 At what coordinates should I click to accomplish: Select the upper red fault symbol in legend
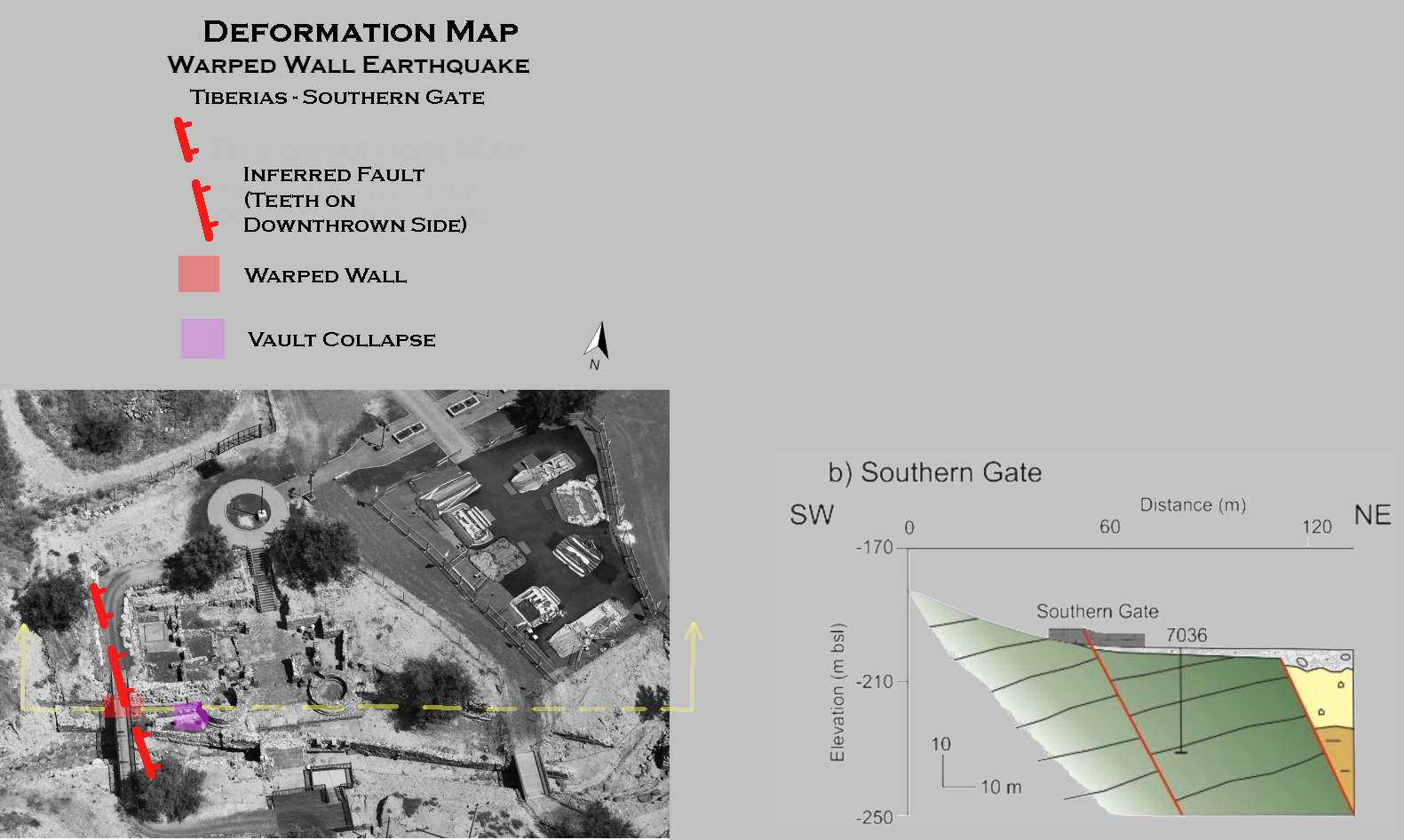[x=185, y=139]
